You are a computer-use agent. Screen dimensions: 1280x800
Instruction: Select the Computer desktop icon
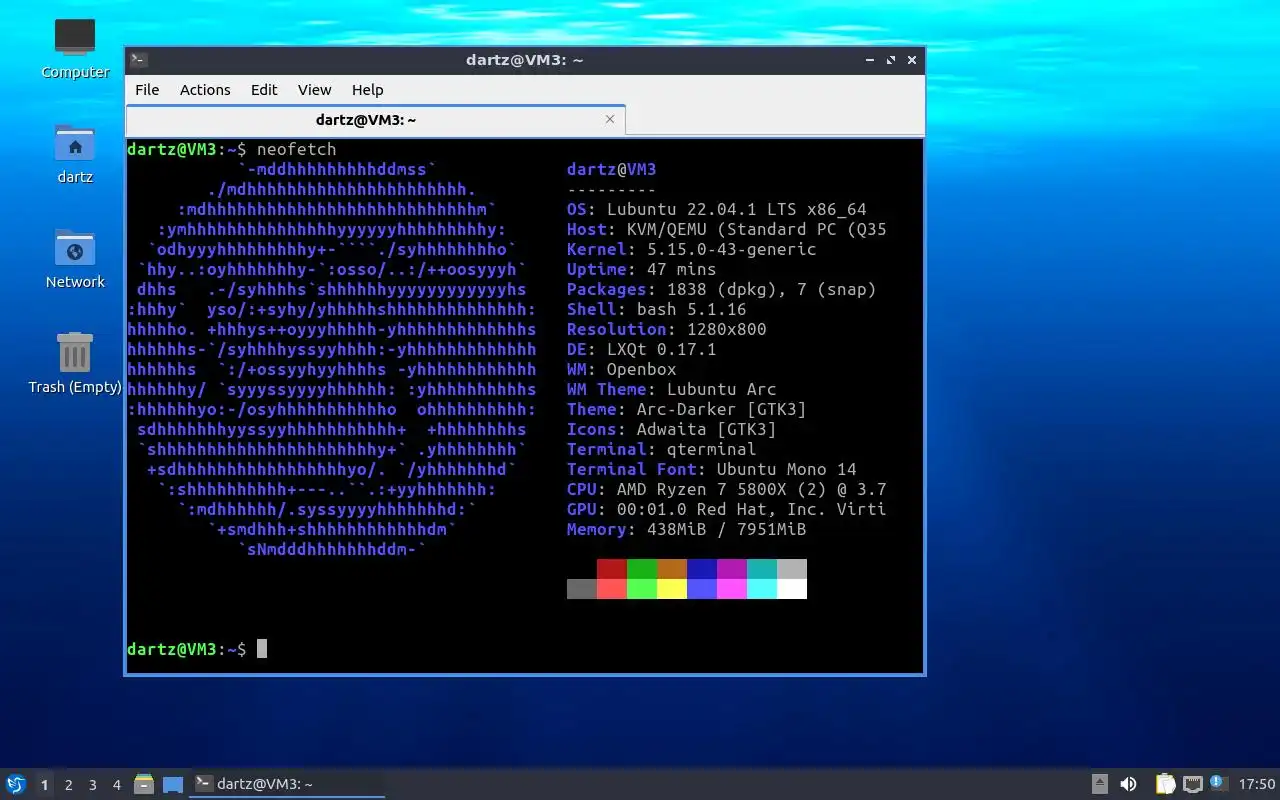click(x=75, y=49)
